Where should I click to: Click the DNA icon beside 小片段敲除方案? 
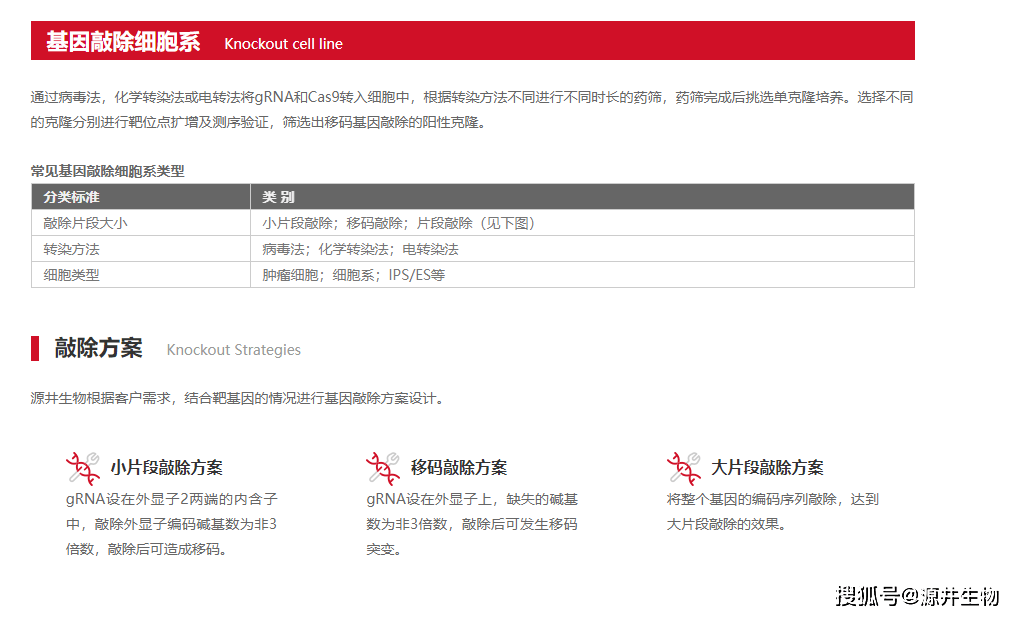pyautogui.click(x=83, y=467)
